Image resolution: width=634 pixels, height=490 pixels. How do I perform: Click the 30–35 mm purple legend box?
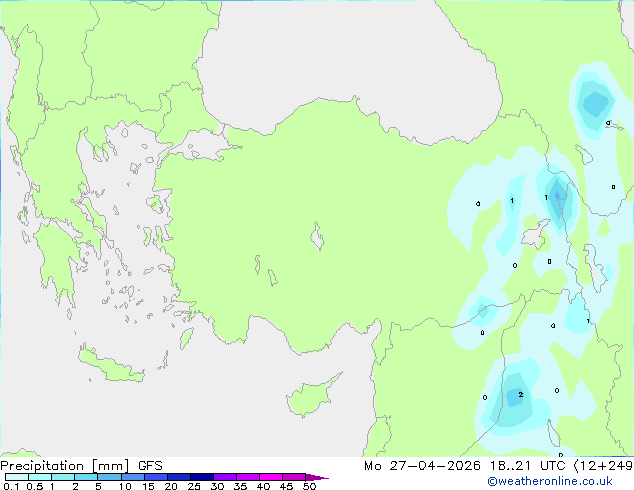224,477
